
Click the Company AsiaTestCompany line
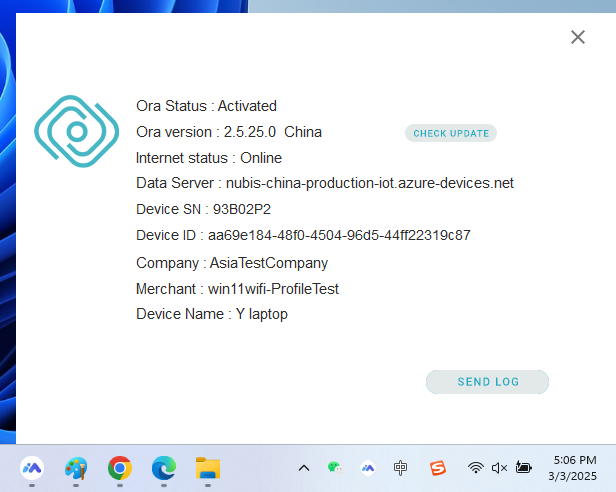click(x=232, y=263)
